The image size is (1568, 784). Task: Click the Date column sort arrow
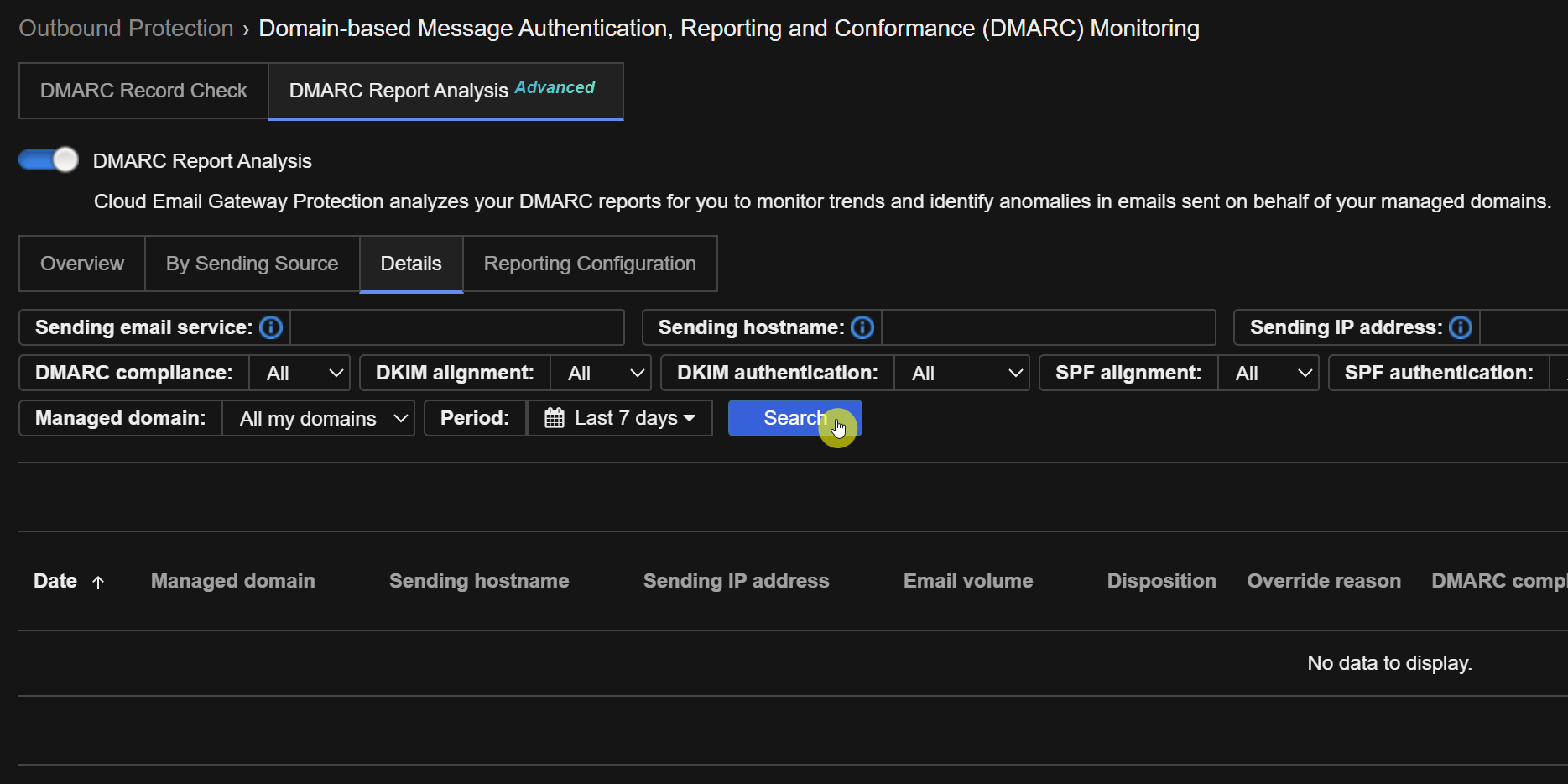coord(98,582)
